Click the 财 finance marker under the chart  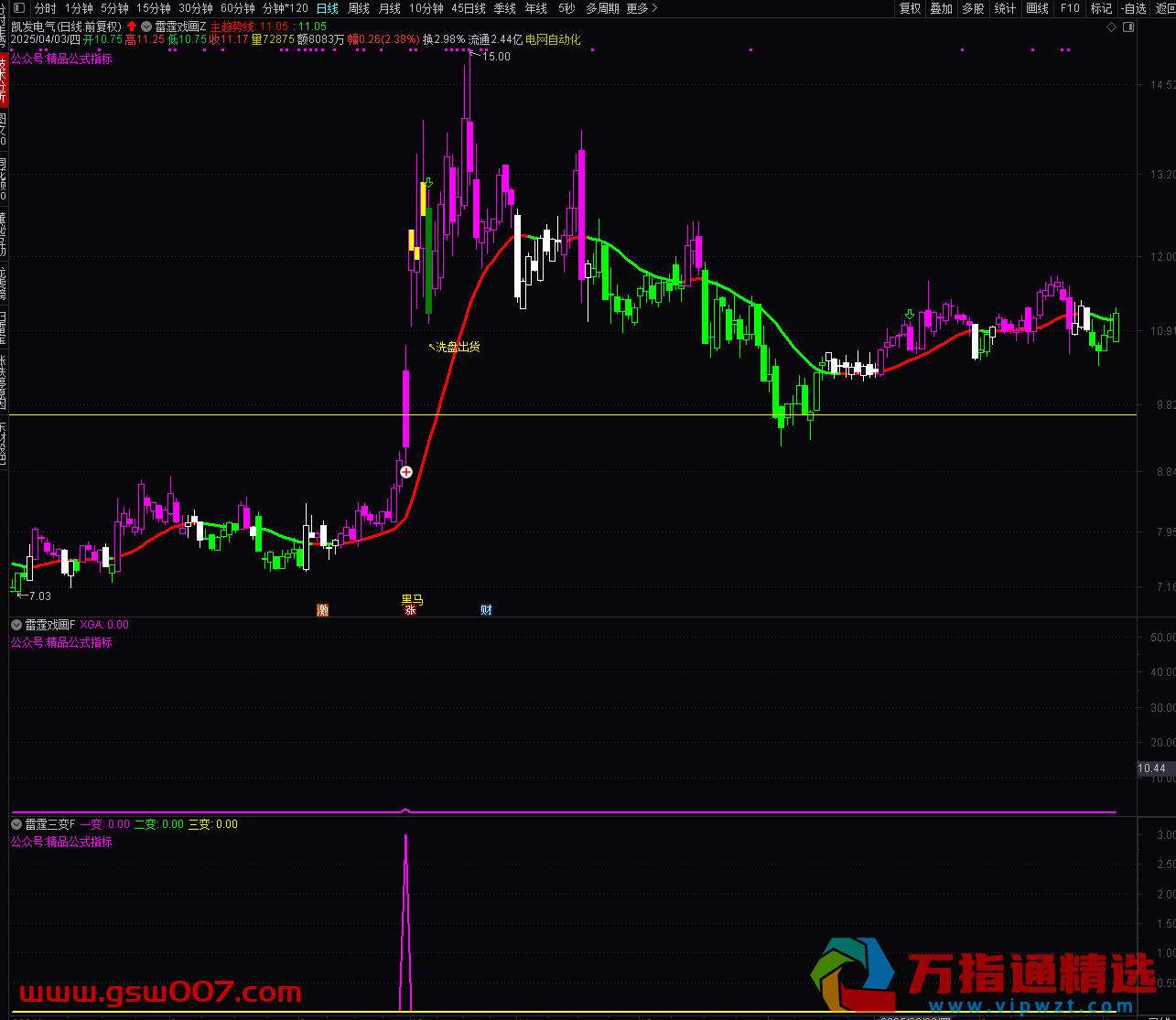(487, 610)
